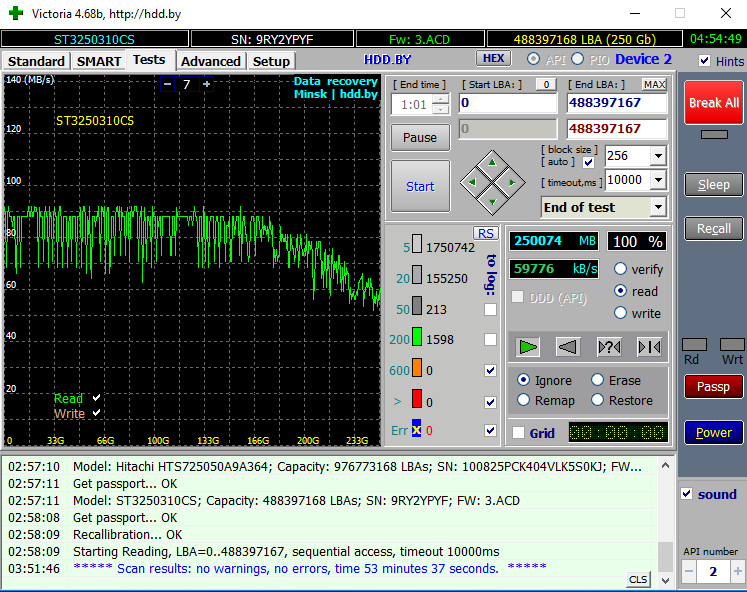Open the Advanced tab
This screenshot has width=747, height=592.
pos(210,61)
